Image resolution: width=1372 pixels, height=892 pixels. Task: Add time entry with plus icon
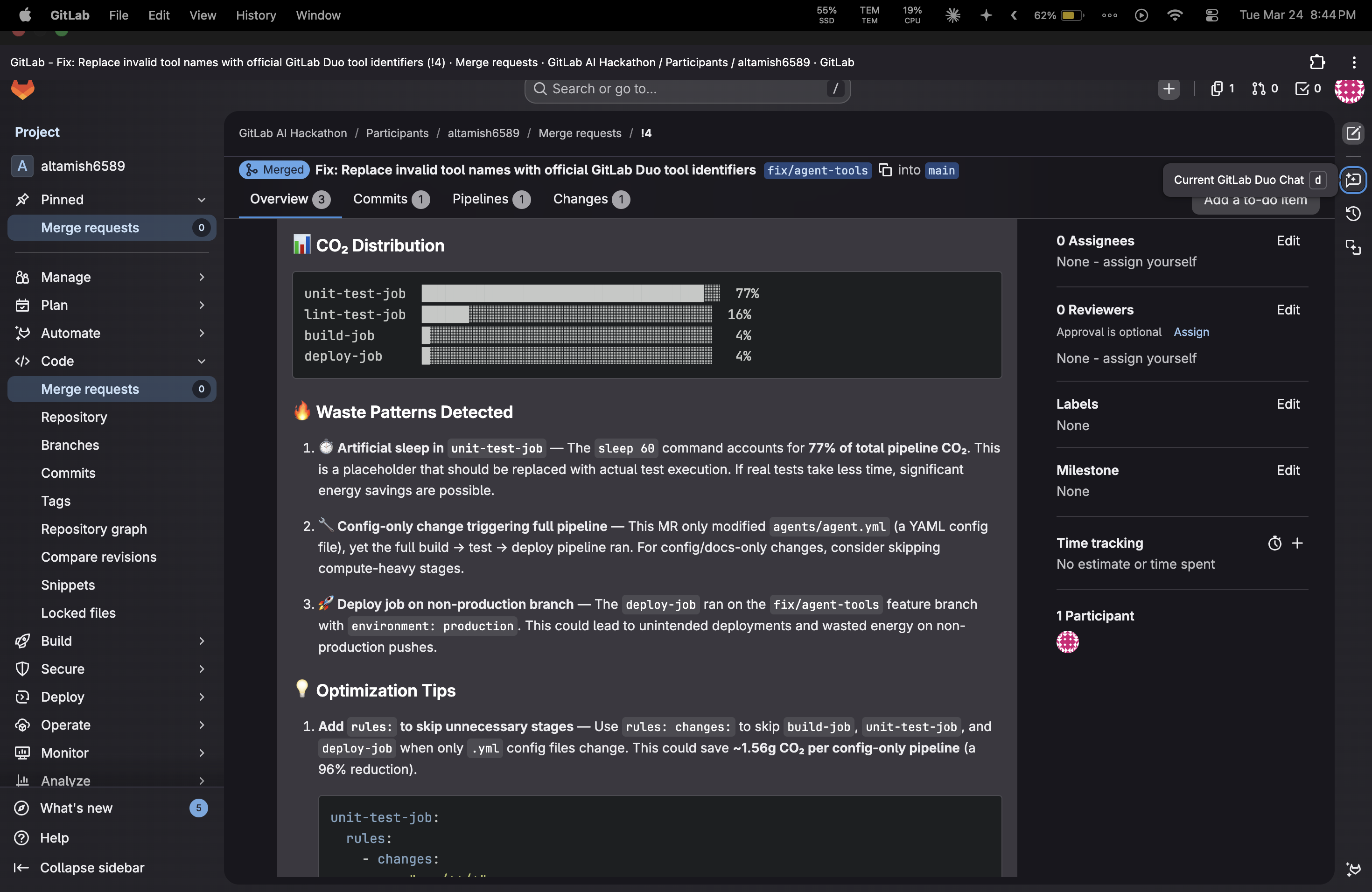(x=1297, y=543)
